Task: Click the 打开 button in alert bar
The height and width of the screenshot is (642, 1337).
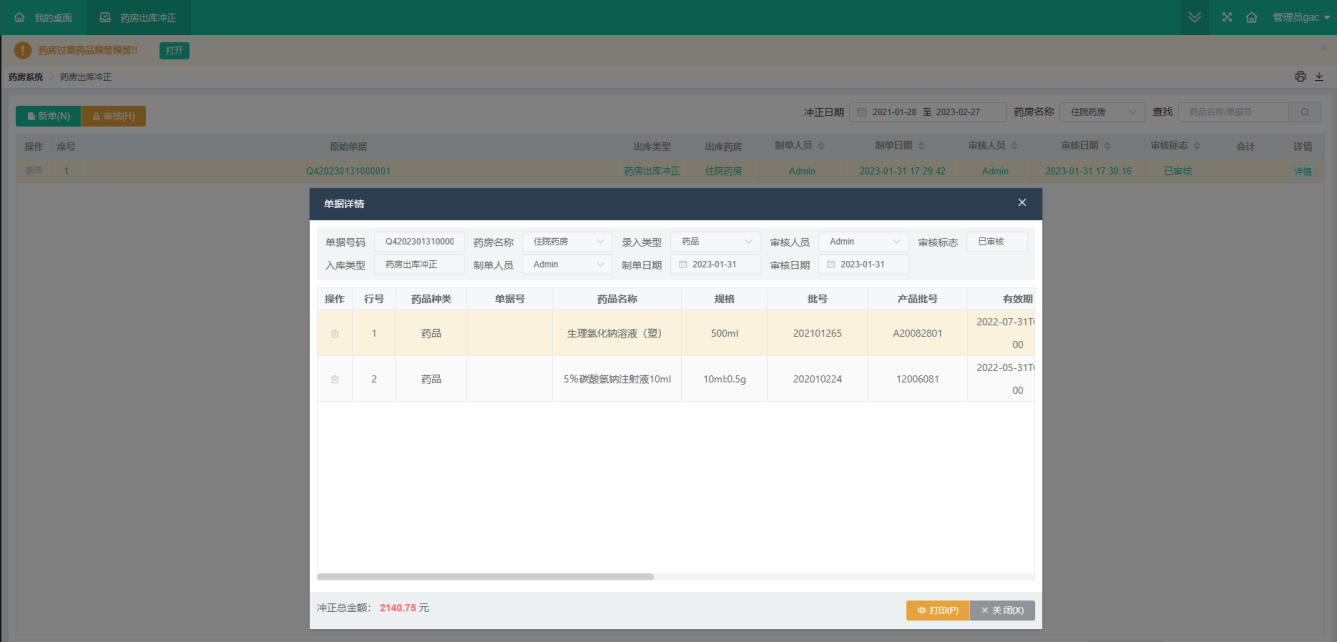Action: (174, 50)
